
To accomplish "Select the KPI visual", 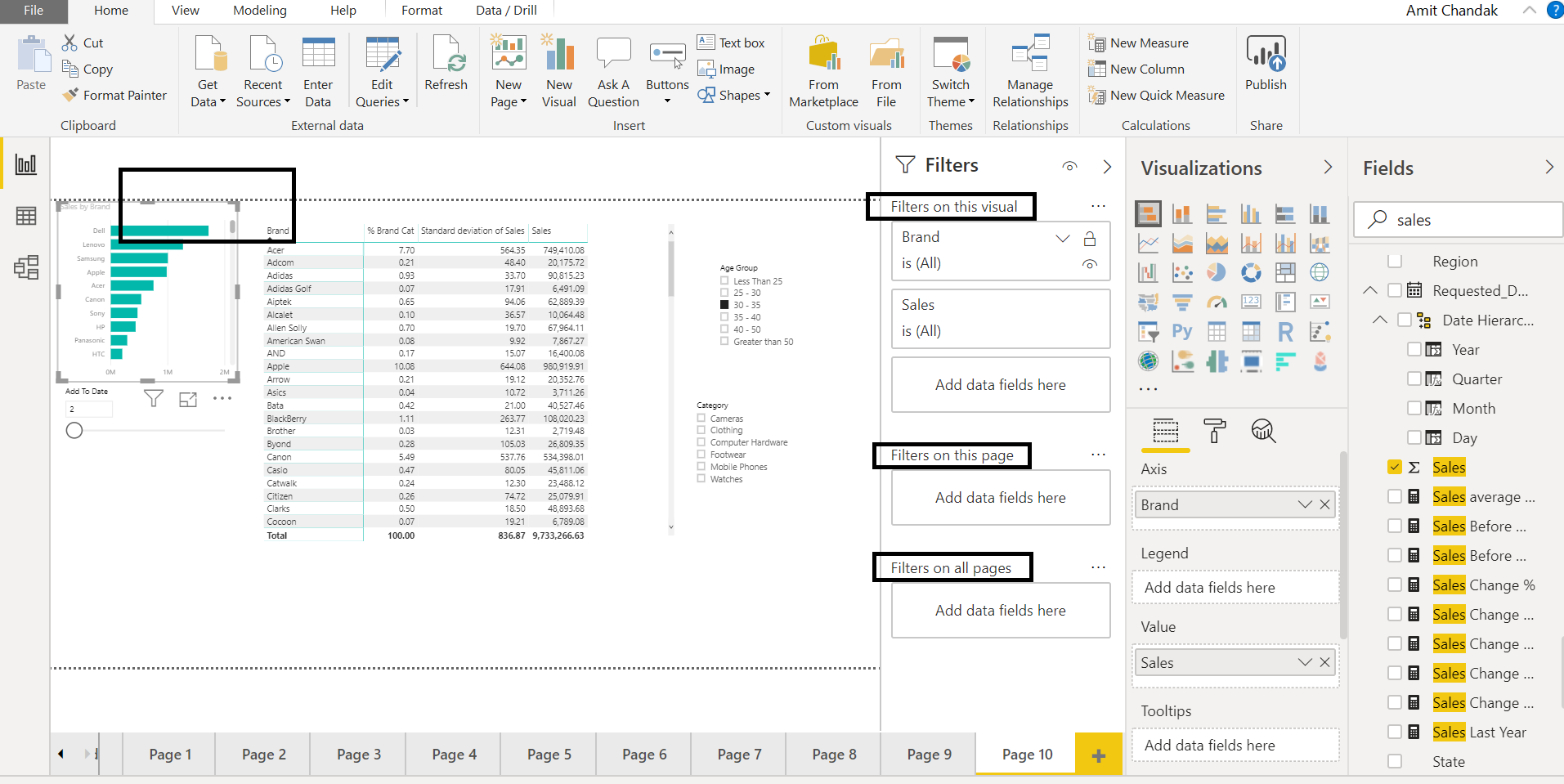I will [x=1320, y=302].
